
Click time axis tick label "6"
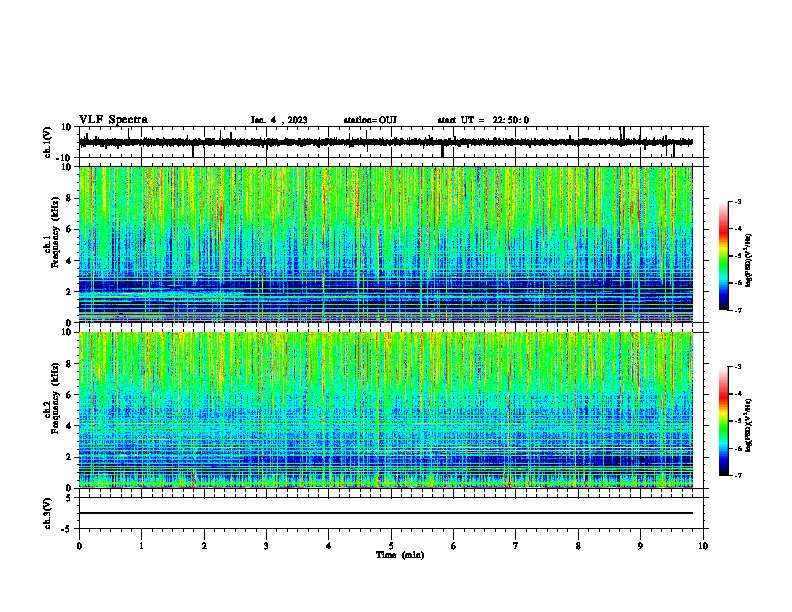click(454, 546)
